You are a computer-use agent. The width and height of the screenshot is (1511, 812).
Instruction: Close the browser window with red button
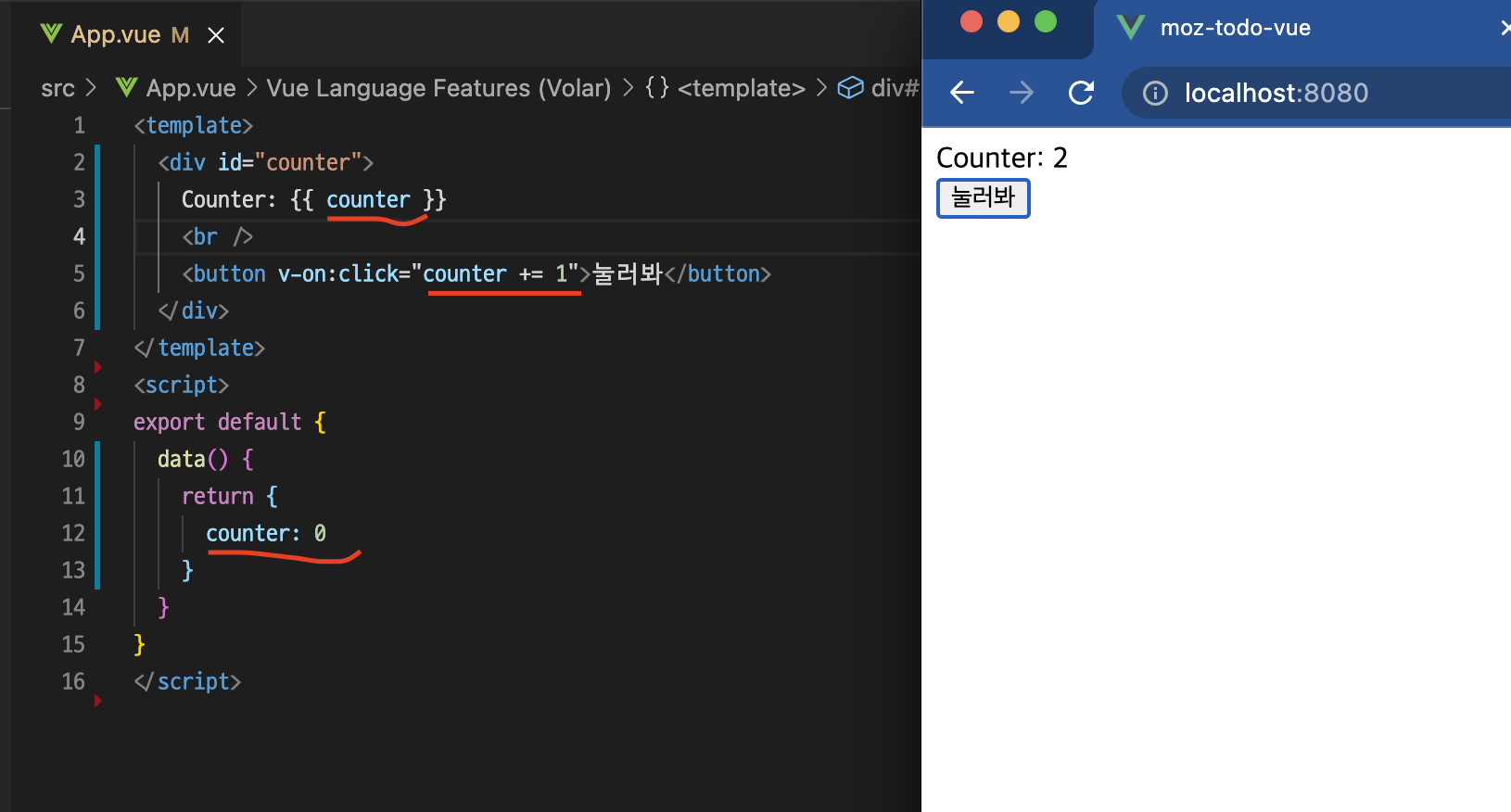[x=971, y=21]
